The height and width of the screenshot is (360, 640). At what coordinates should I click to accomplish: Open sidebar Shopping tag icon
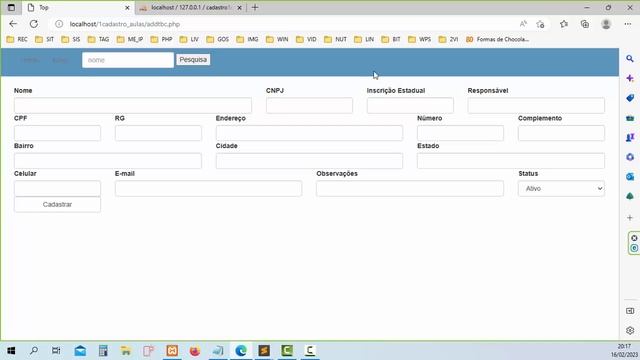630,98
